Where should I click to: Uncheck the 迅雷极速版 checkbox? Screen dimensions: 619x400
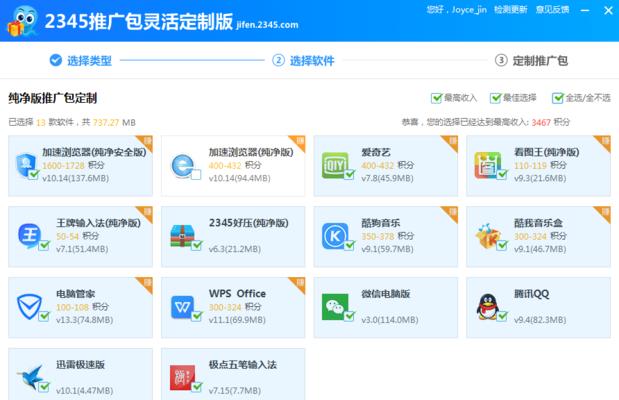coord(44,387)
